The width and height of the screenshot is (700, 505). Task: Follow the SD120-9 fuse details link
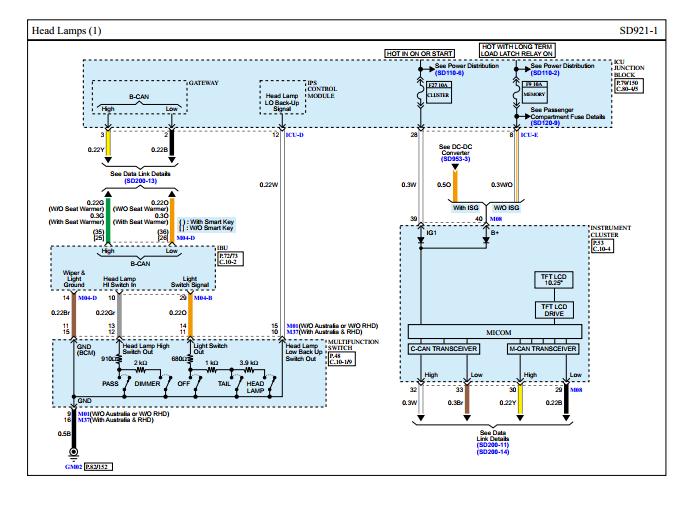(x=545, y=123)
